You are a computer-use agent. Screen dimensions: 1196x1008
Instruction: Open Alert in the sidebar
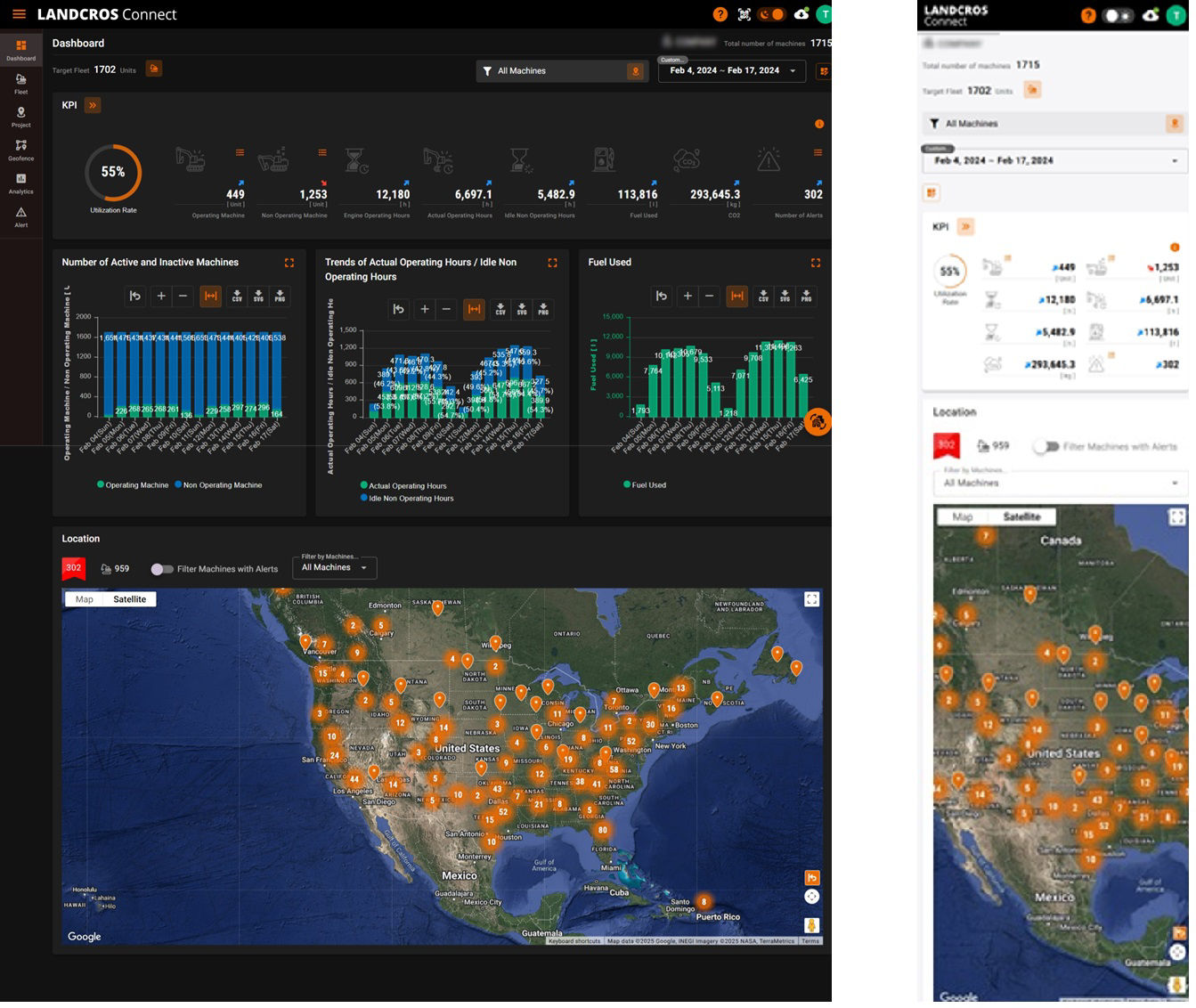[x=21, y=217]
